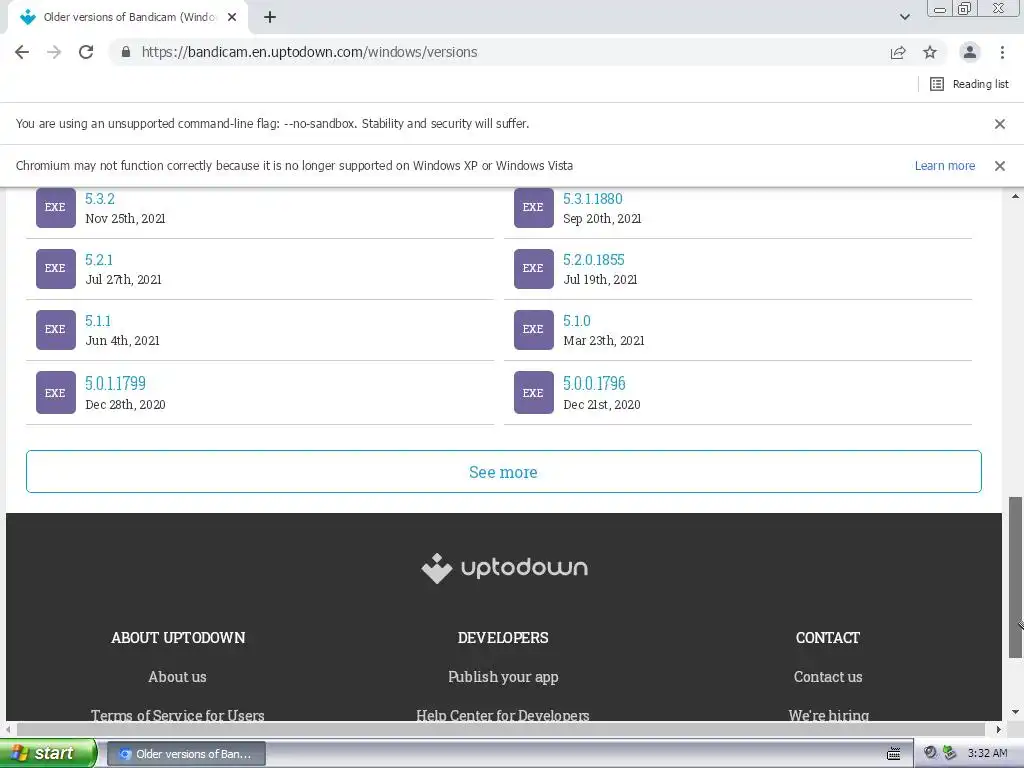The height and width of the screenshot is (768, 1024).
Task: Open the Learn more link
Action: (944, 166)
